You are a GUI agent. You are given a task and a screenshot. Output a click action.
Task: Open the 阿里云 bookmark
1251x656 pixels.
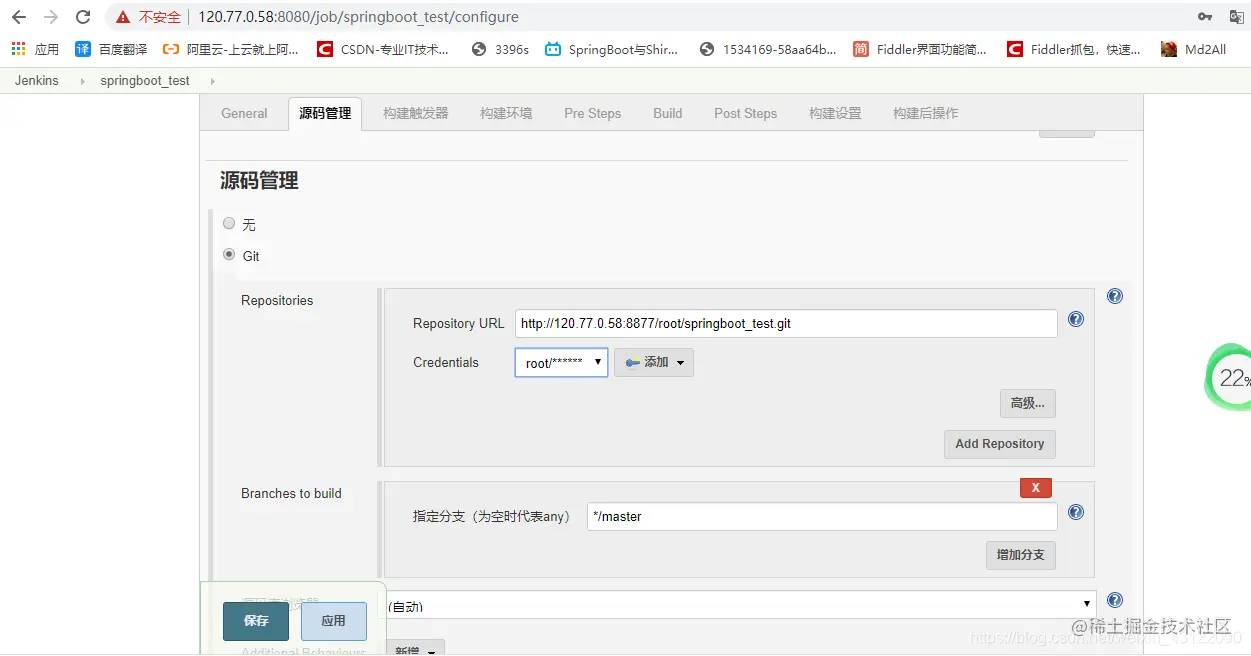(x=231, y=49)
